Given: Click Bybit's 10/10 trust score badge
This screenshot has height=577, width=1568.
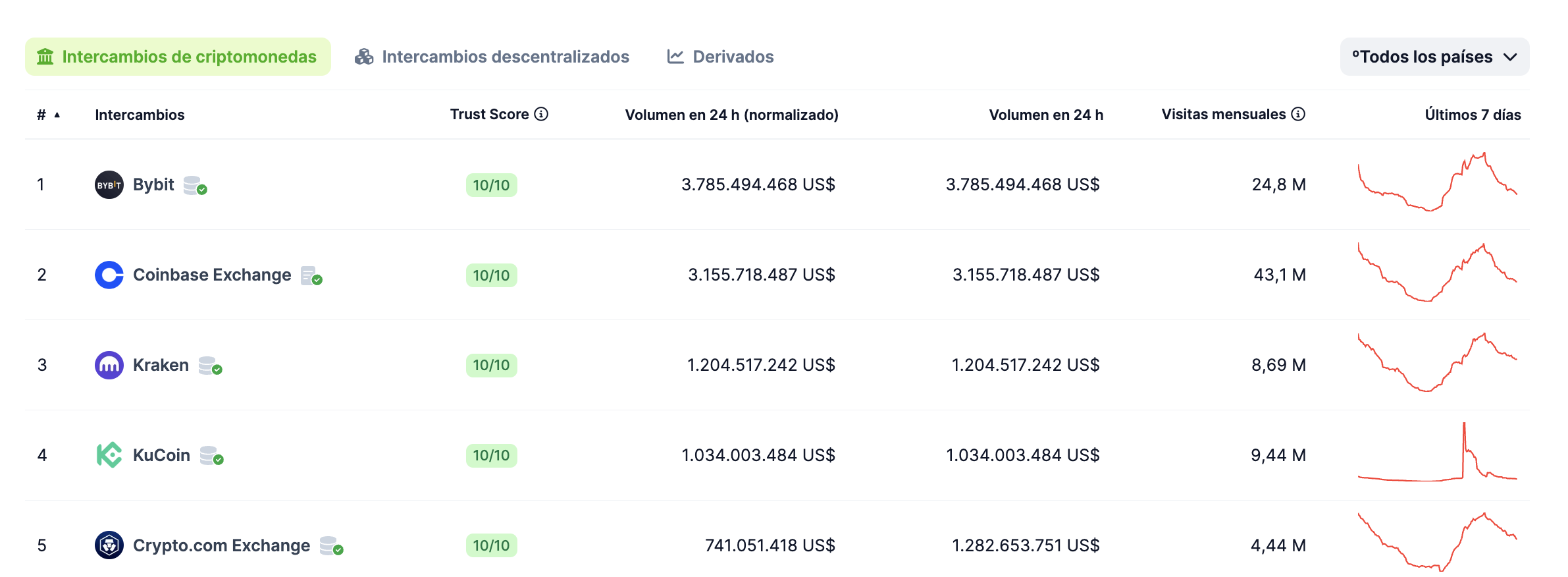Looking at the screenshot, I should click(491, 185).
